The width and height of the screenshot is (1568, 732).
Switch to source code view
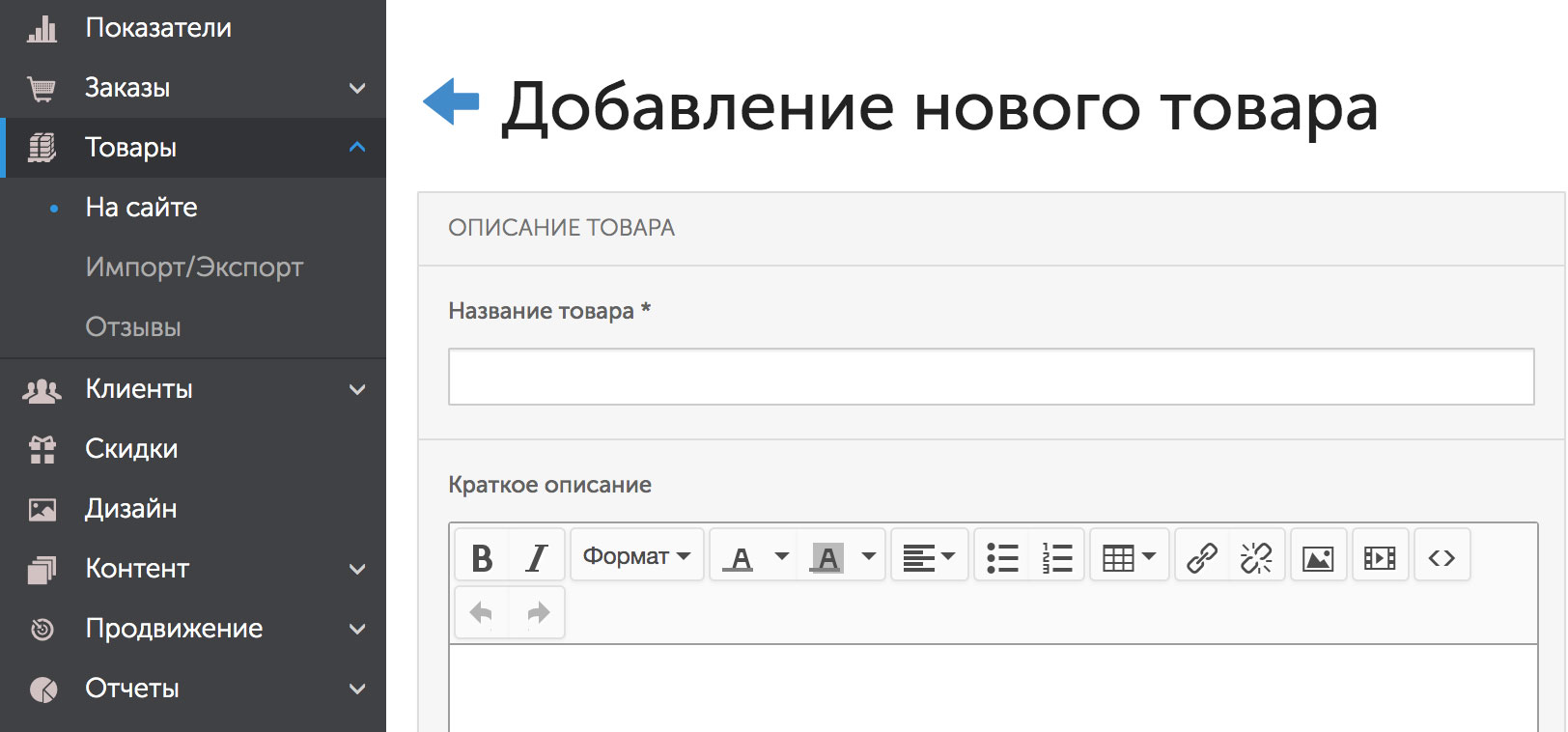click(x=1442, y=557)
